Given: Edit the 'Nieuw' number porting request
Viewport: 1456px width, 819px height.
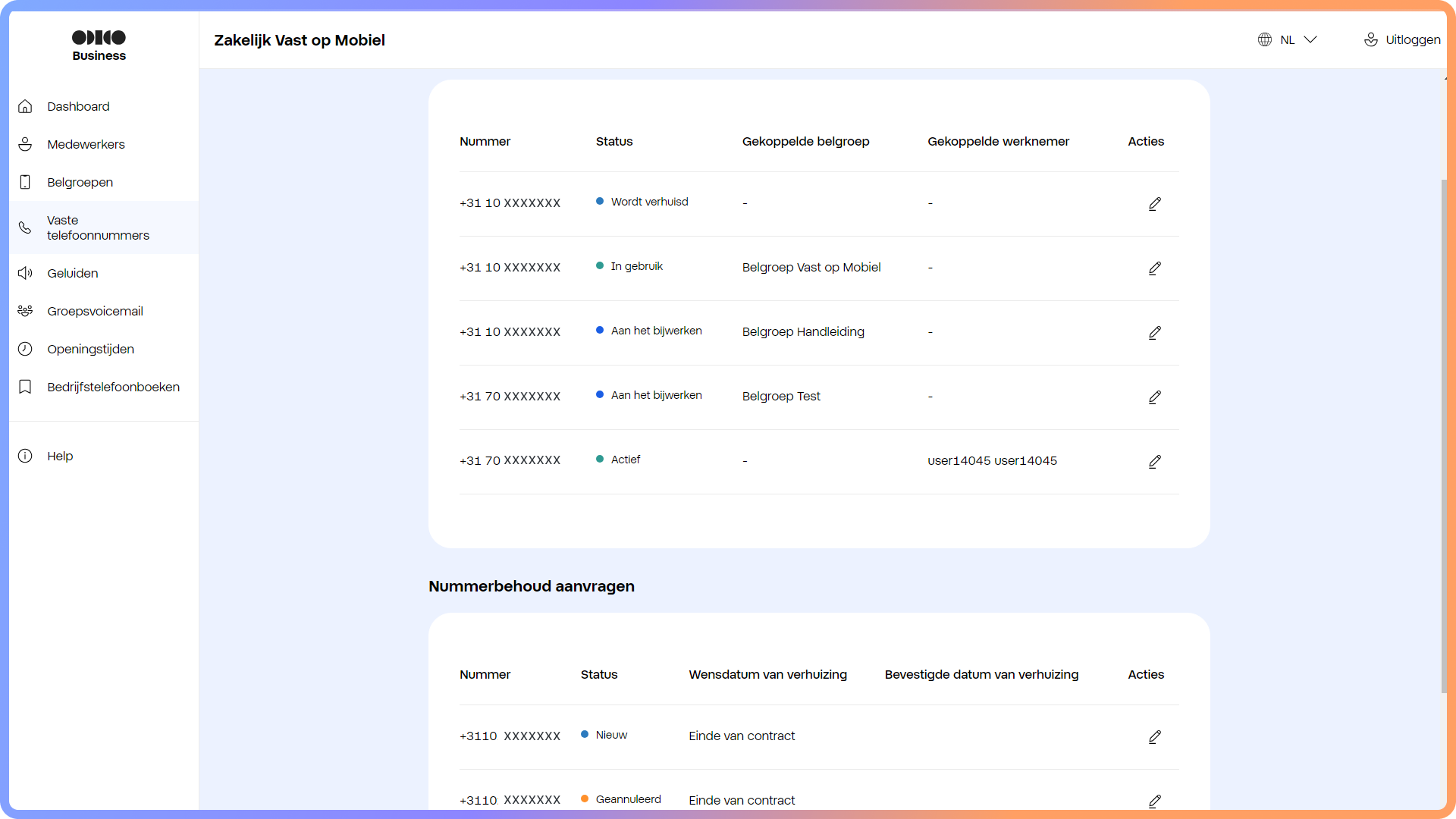Looking at the screenshot, I should [x=1154, y=736].
